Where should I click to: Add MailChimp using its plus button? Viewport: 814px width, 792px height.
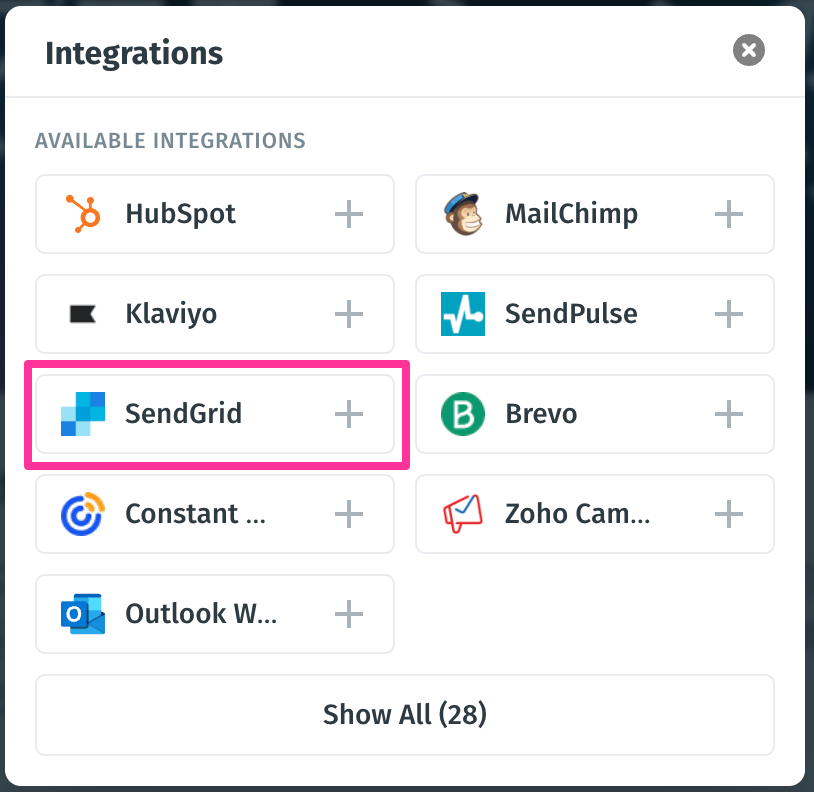(x=729, y=213)
